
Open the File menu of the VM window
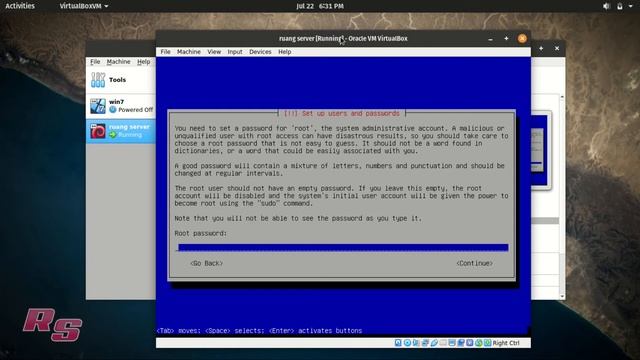coord(165,52)
